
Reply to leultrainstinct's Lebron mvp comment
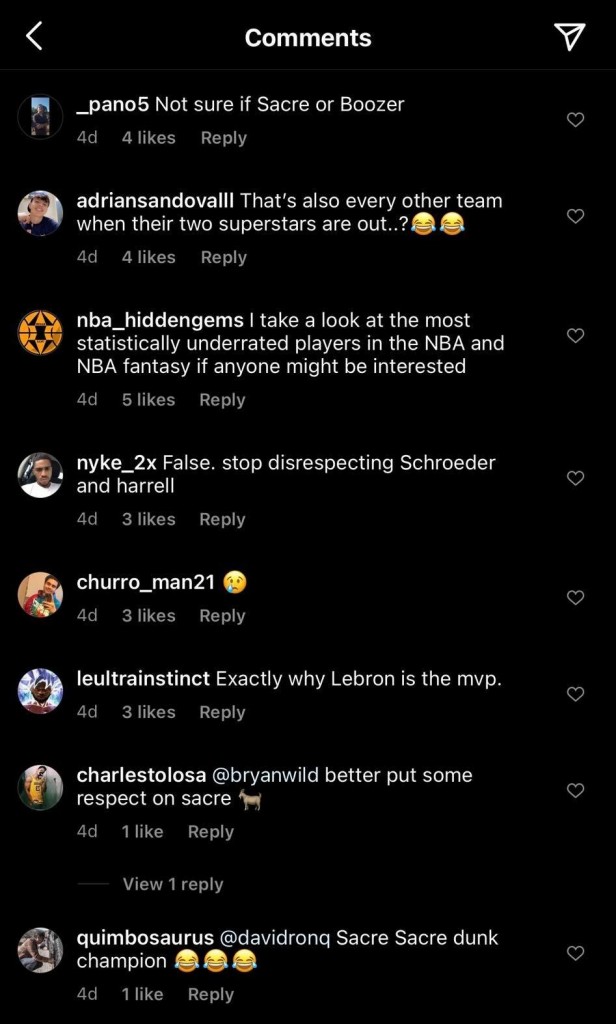coord(222,712)
